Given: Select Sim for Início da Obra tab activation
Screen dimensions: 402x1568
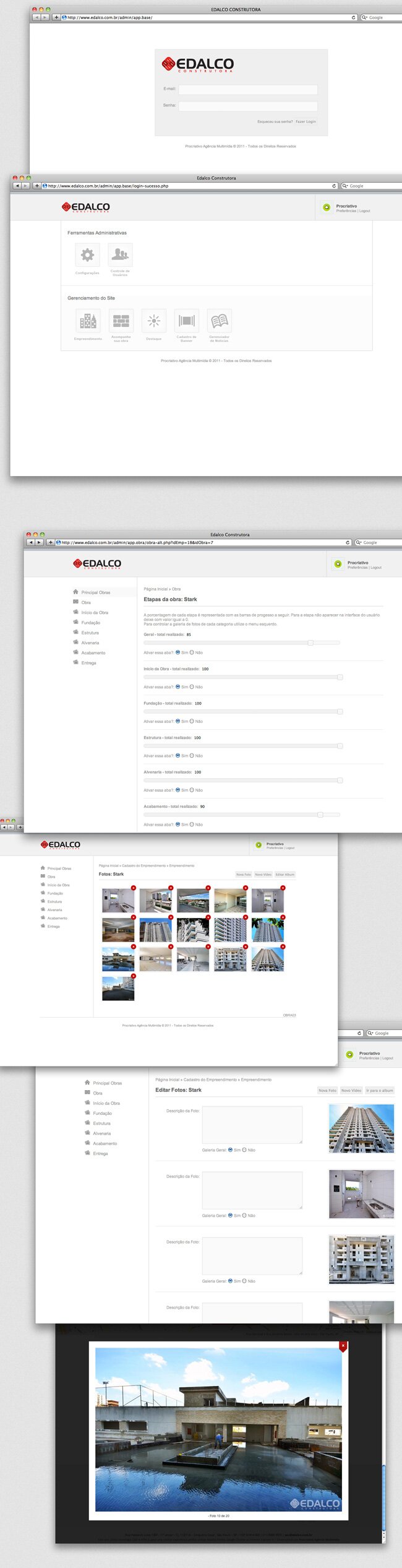Looking at the screenshot, I should point(178,687).
